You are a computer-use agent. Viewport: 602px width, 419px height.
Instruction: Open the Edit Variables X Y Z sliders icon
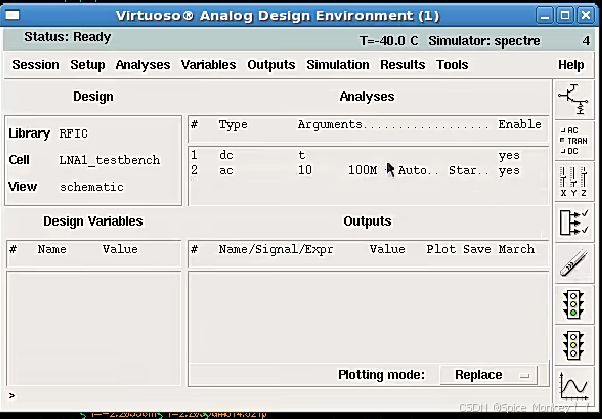573,181
